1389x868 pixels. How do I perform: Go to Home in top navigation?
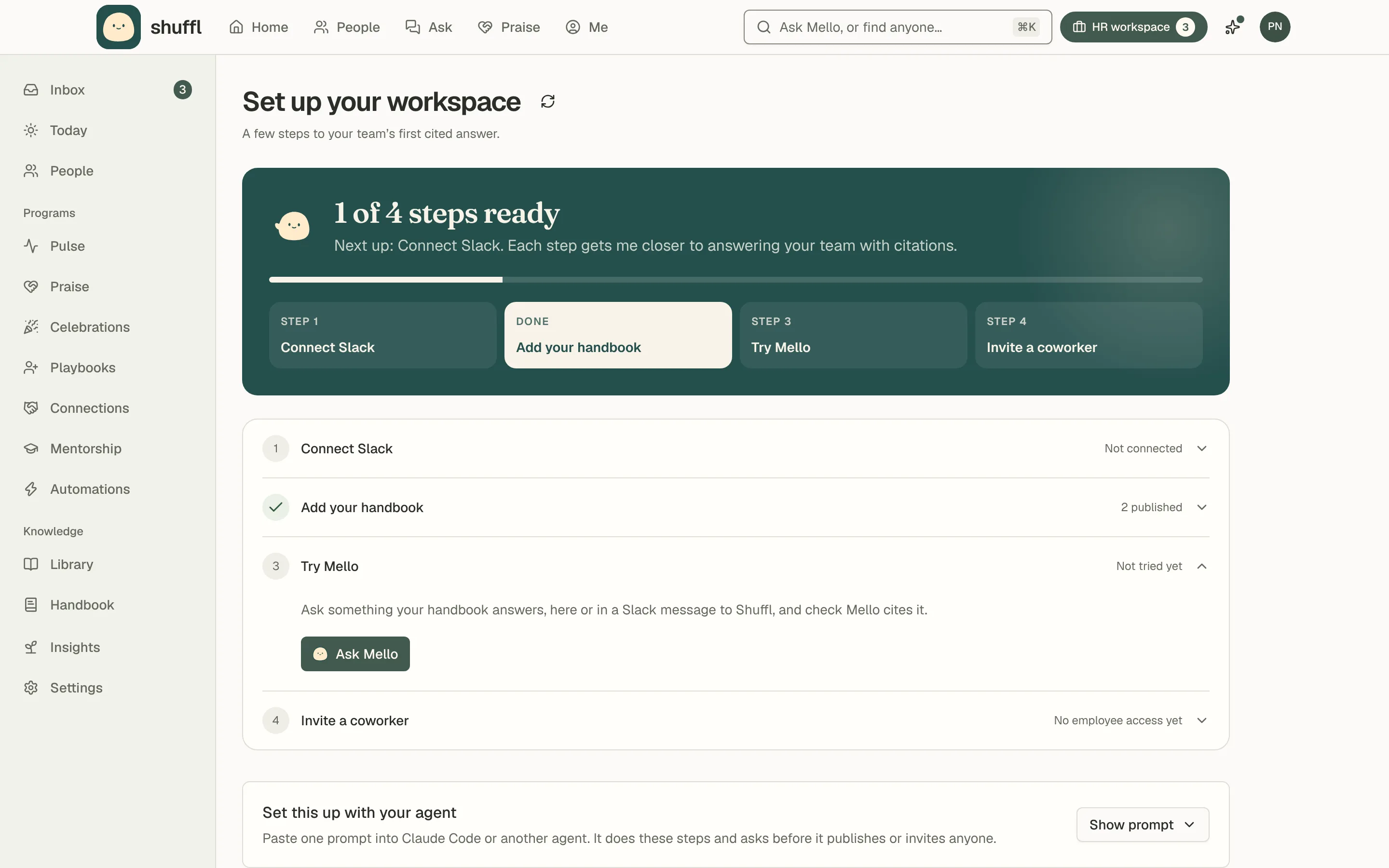[x=259, y=27]
